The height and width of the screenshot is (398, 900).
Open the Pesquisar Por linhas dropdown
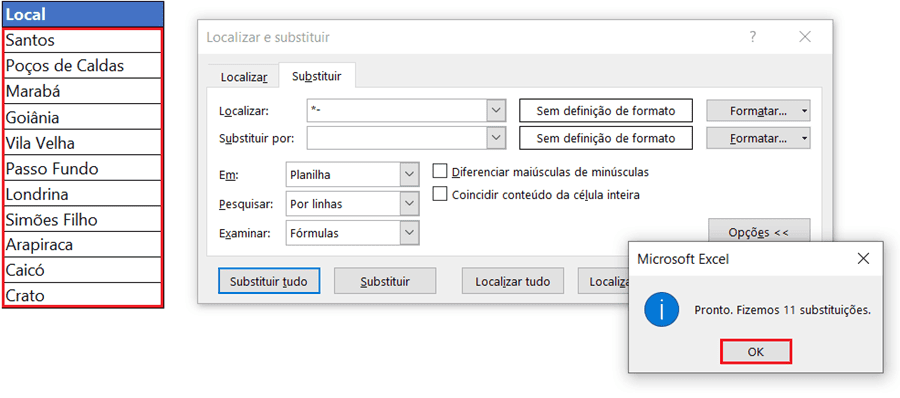point(409,204)
